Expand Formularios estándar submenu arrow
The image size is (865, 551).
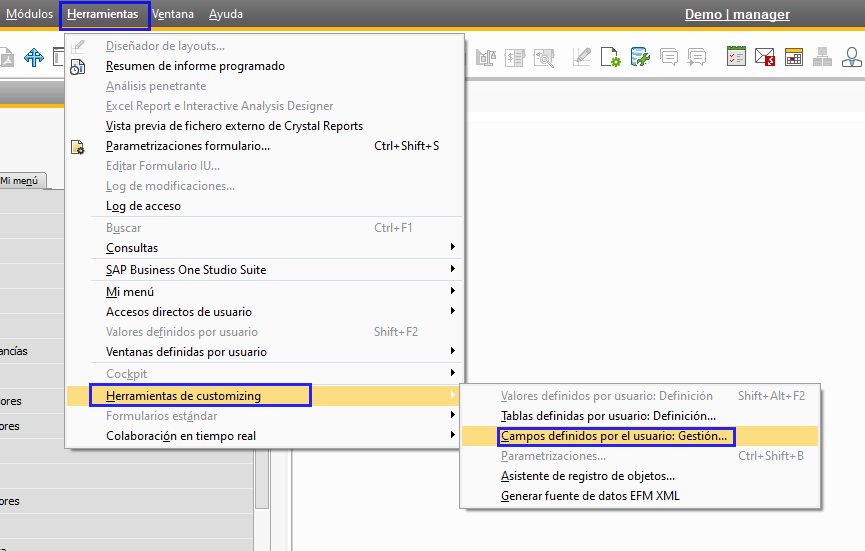452,415
